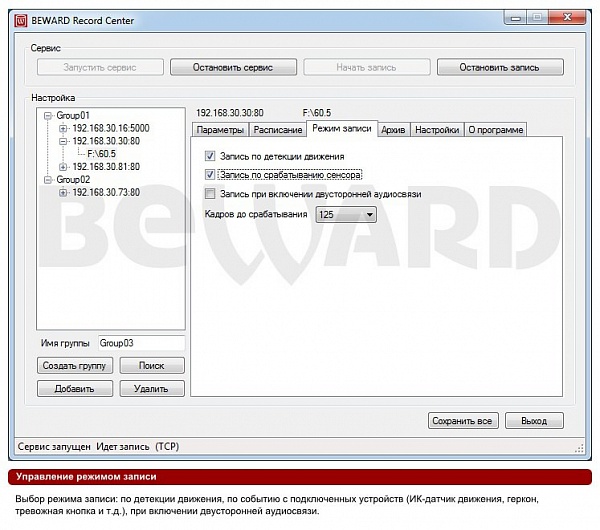Collapse the Group01 tree node

point(48,116)
